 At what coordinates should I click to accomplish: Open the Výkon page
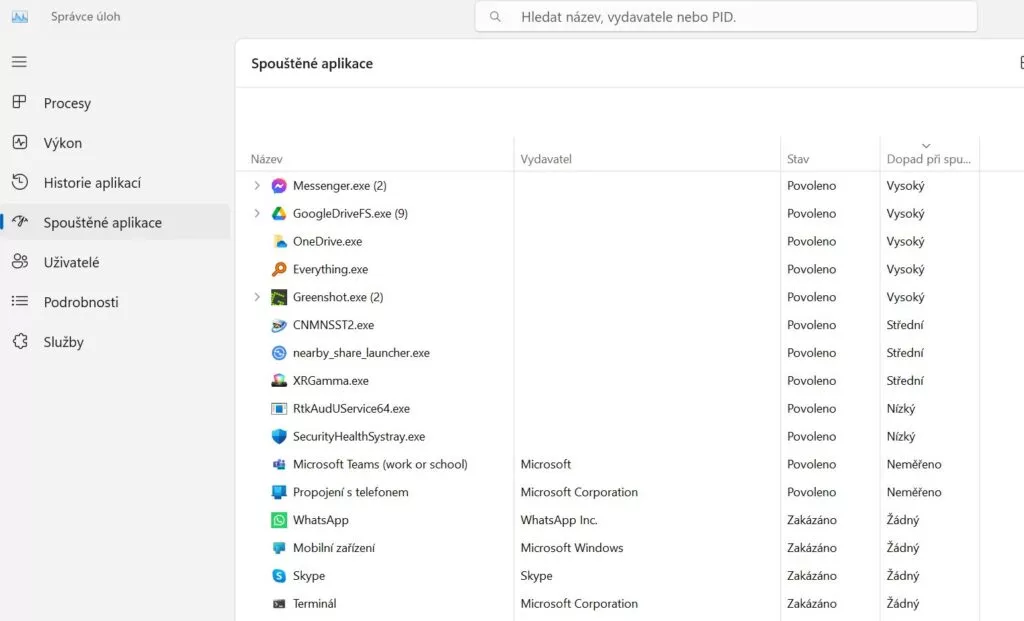point(115,143)
